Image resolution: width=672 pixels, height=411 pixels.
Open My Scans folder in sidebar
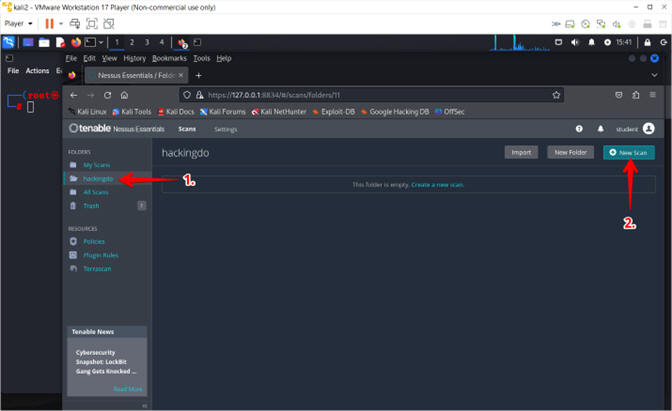[x=96, y=165]
